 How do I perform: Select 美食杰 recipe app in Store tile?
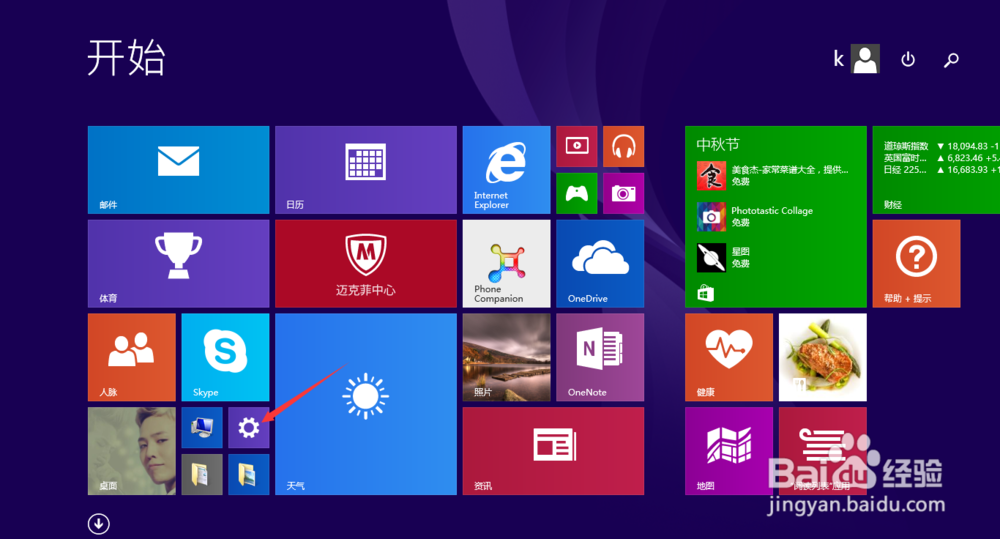(773, 175)
